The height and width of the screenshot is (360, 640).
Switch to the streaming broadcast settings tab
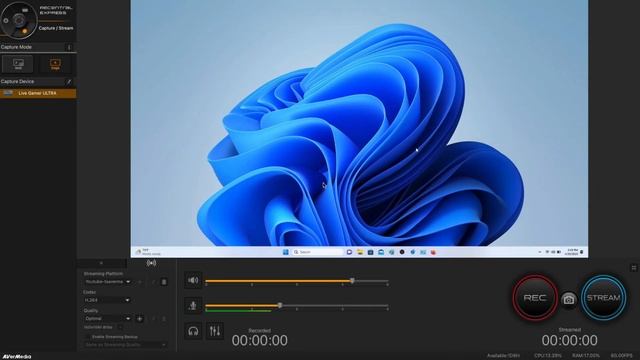tap(151, 263)
